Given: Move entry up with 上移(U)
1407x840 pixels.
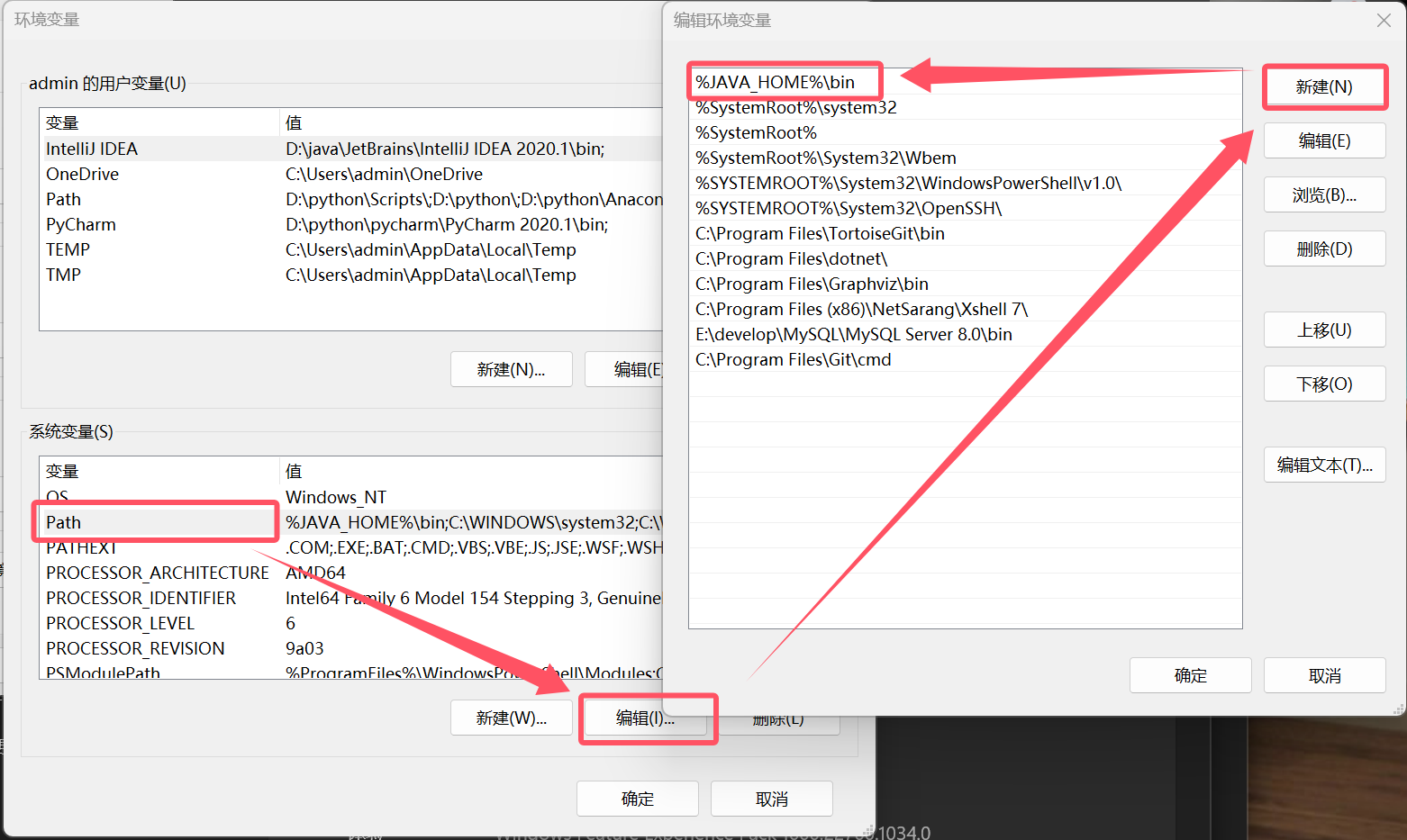Looking at the screenshot, I should pyautogui.click(x=1324, y=330).
